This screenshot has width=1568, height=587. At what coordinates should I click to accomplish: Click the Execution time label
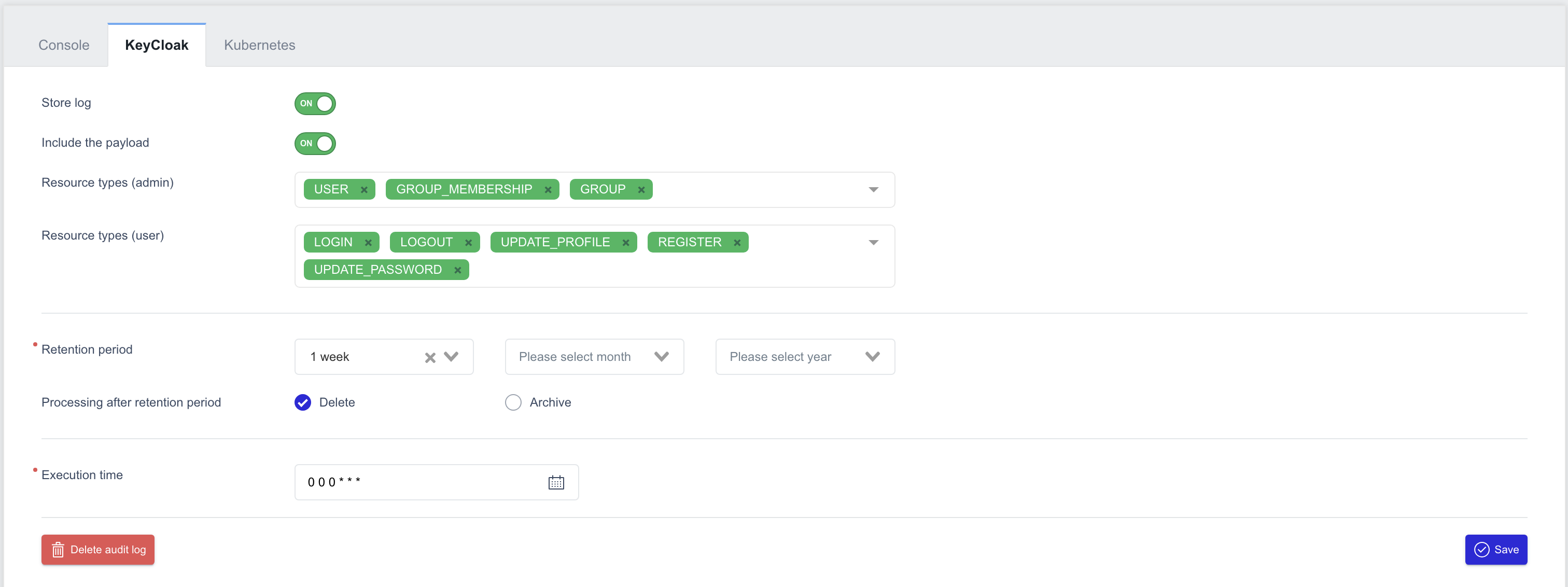point(82,475)
